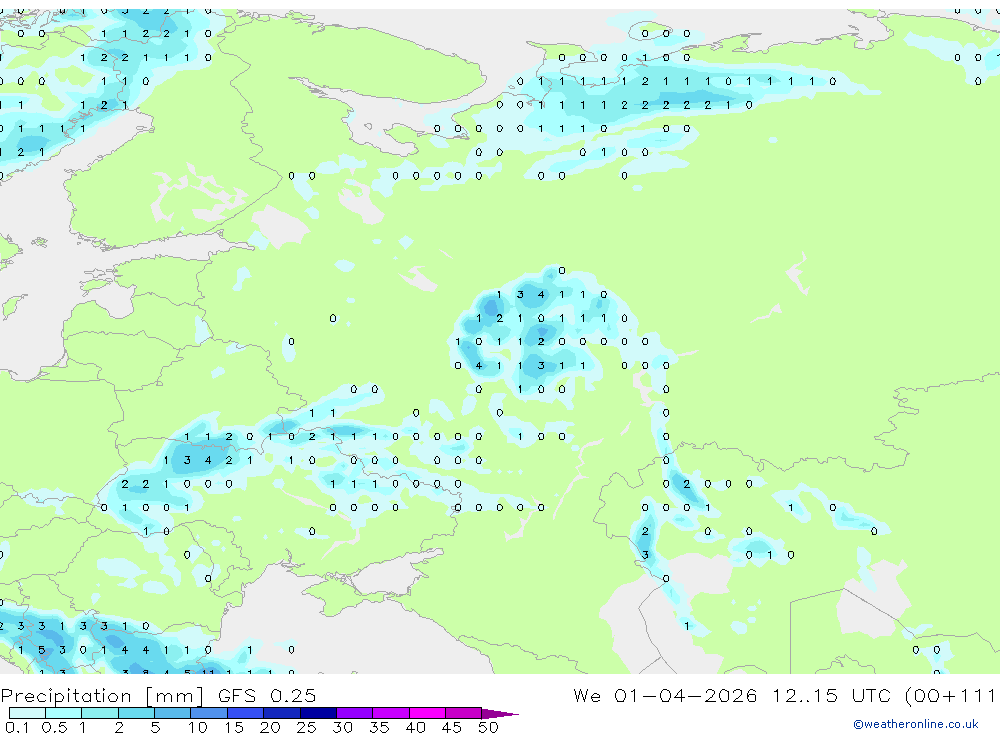
Task: Click the "(00+111" forecast run text
Action: (950, 696)
